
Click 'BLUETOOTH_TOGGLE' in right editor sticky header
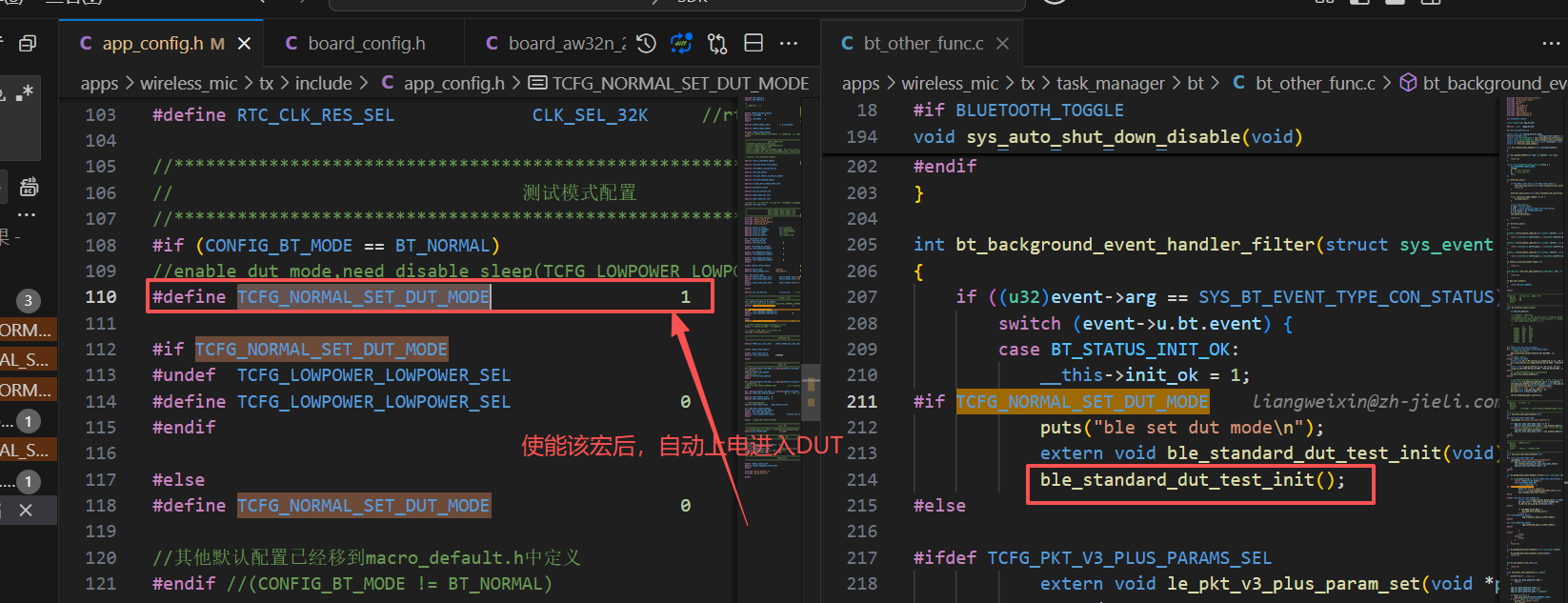click(1040, 111)
